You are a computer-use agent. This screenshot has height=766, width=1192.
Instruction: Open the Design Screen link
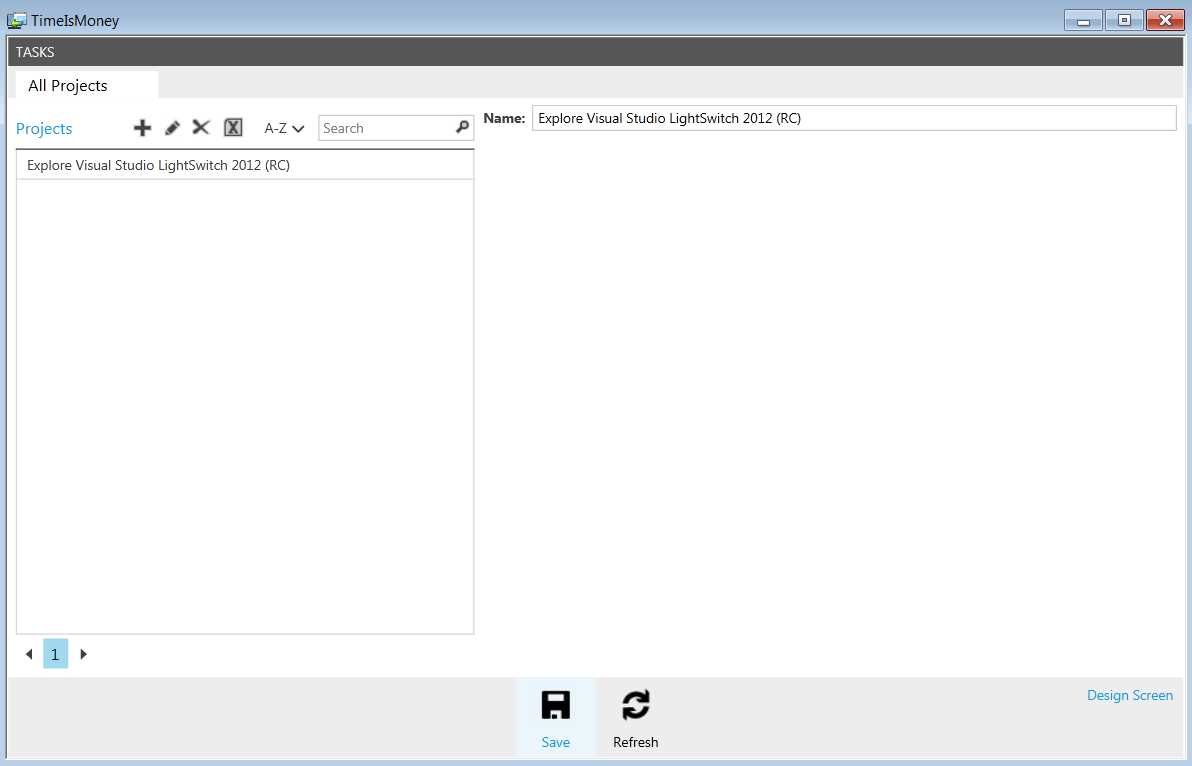[1130, 695]
